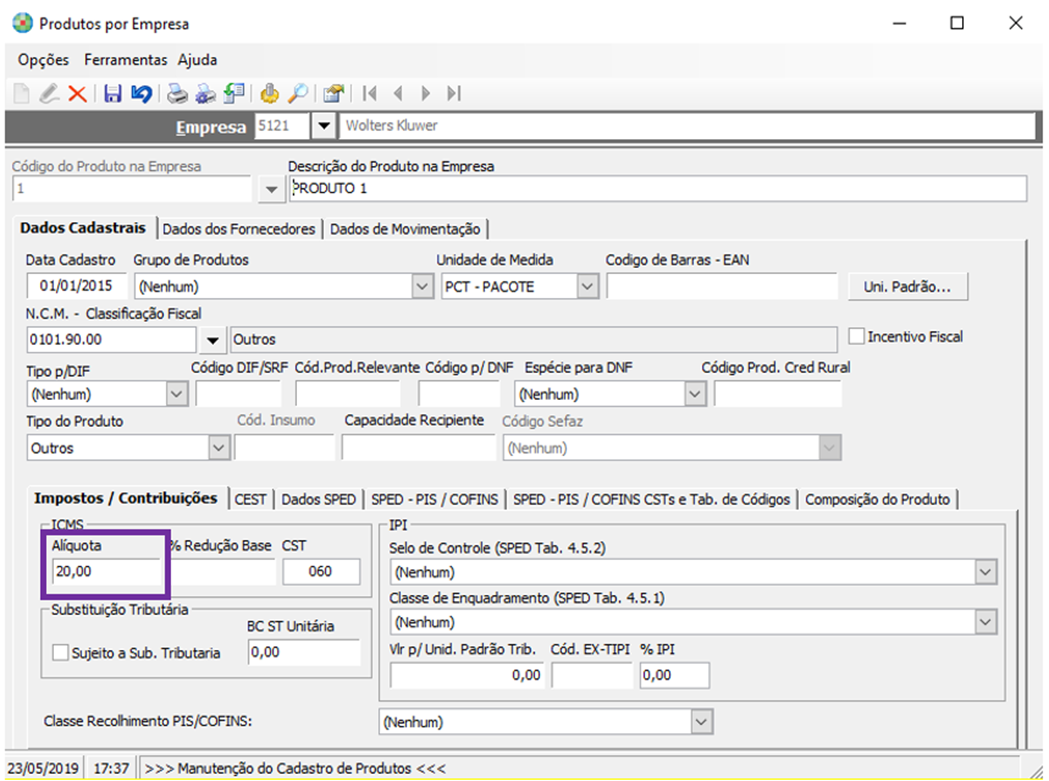Click the Código Prod. Cred Rural field

coord(777,394)
